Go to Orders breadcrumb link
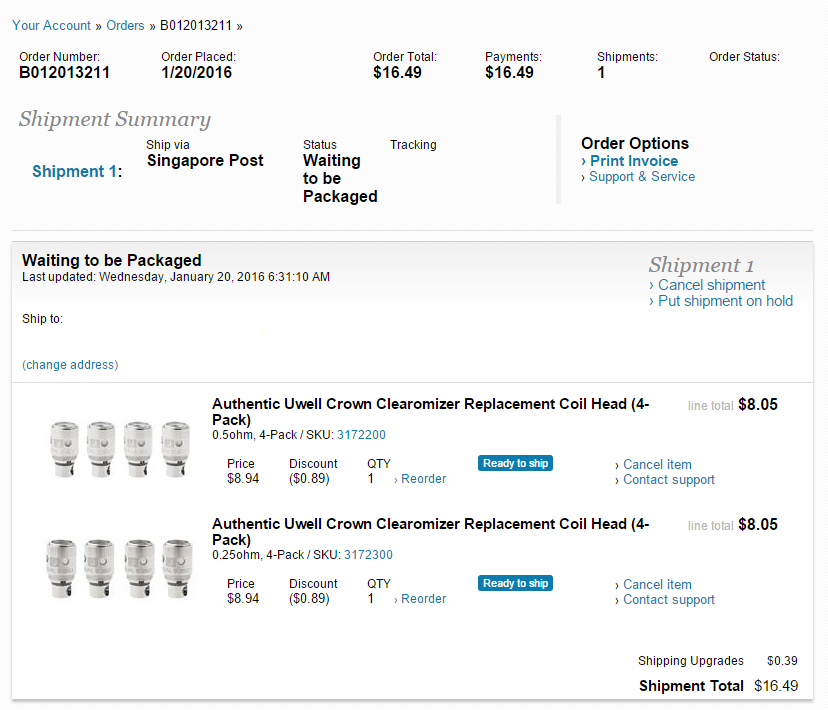 coord(125,25)
